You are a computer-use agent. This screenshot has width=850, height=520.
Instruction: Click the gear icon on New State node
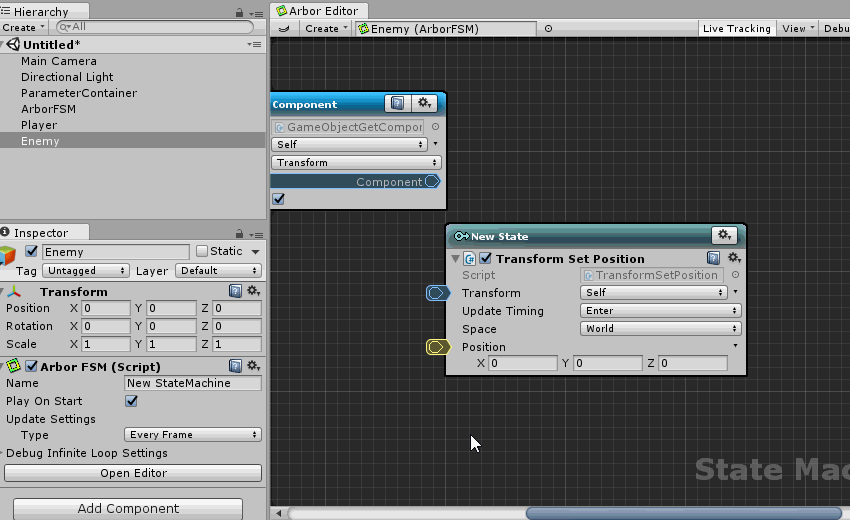(724, 235)
